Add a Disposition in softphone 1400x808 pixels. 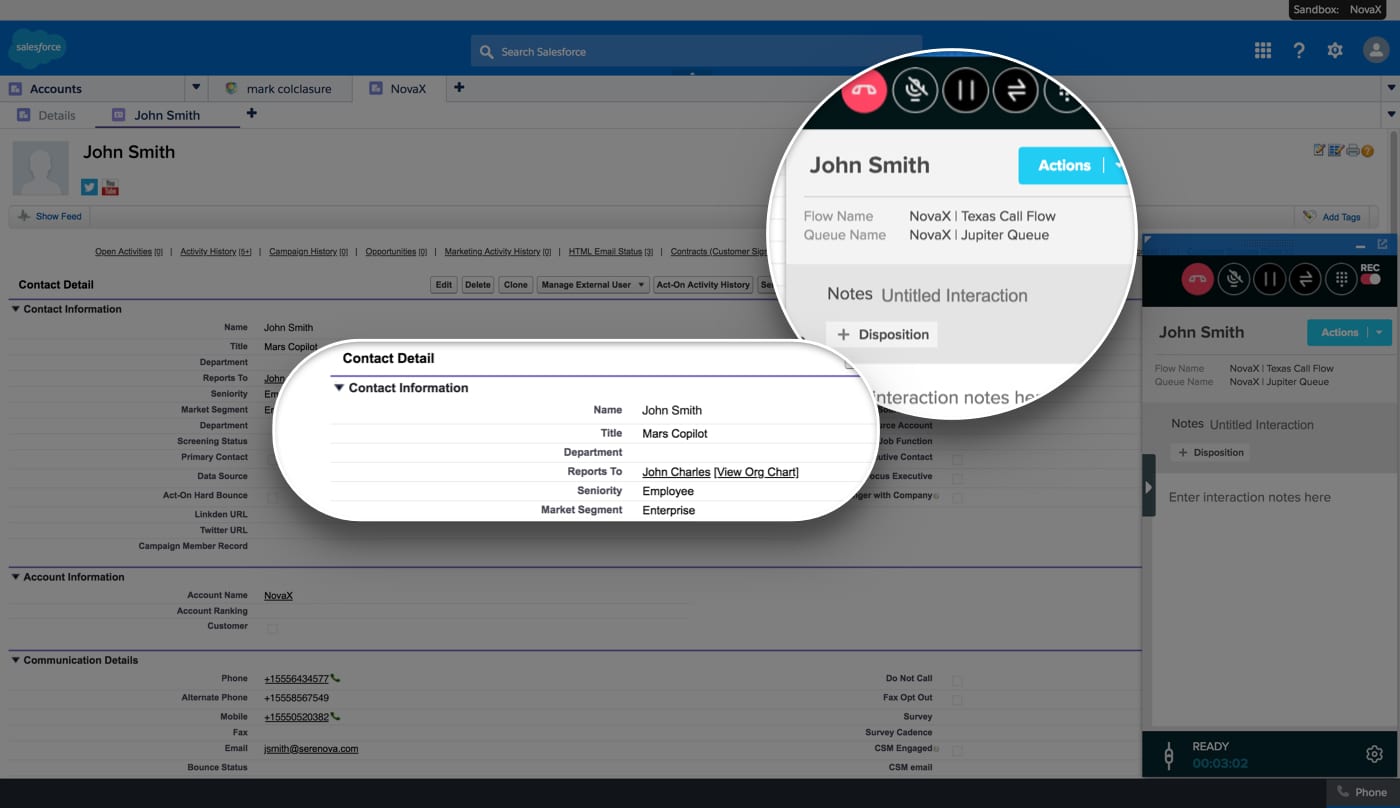coord(1210,452)
